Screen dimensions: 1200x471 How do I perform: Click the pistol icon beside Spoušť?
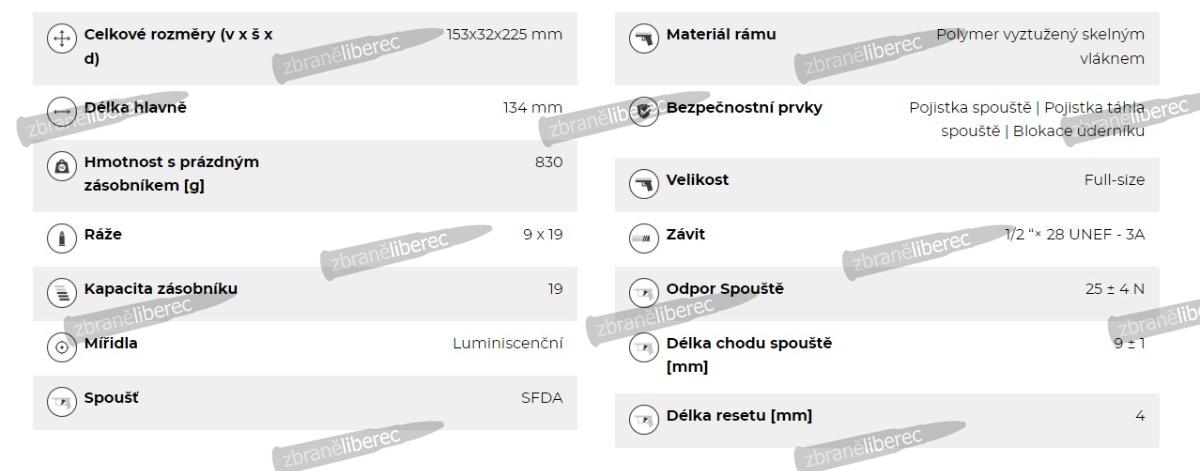click(60, 400)
